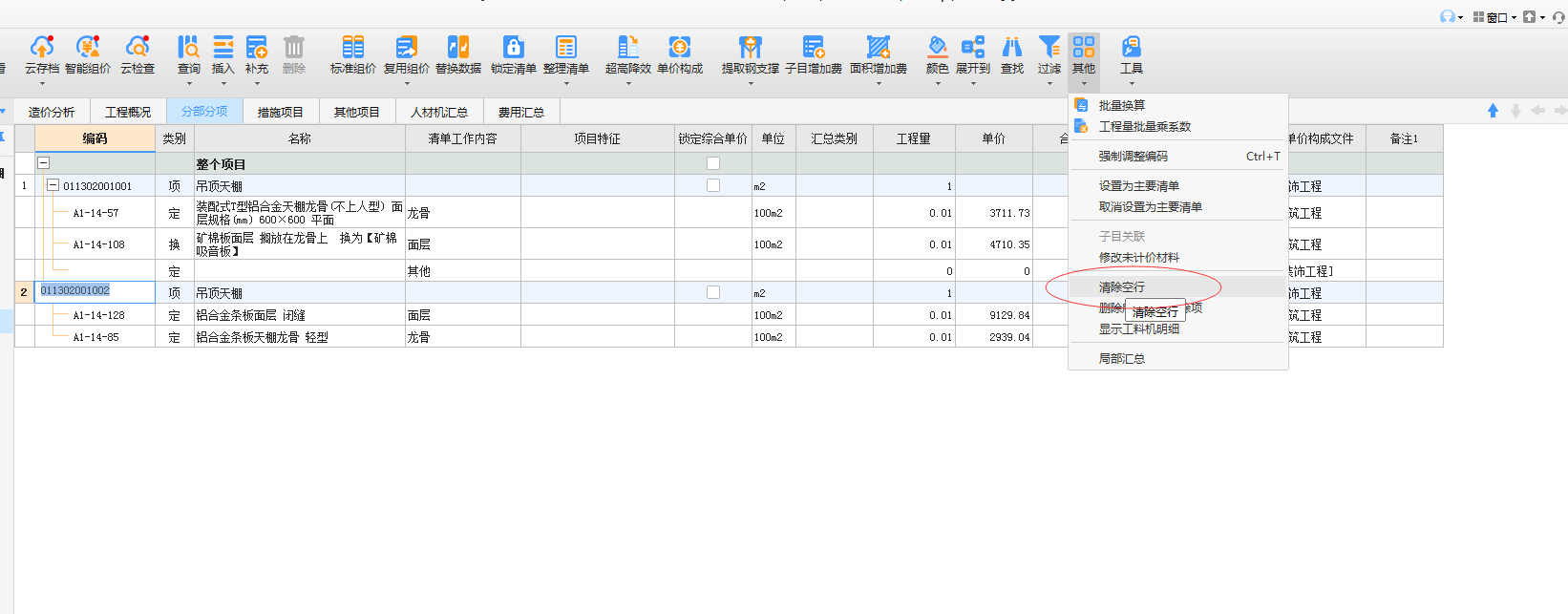Viewport: 1568px width, 614px height.
Task: Toggle 锁定综合单价 checkbox in 整个项目 row
Action: point(713,163)
